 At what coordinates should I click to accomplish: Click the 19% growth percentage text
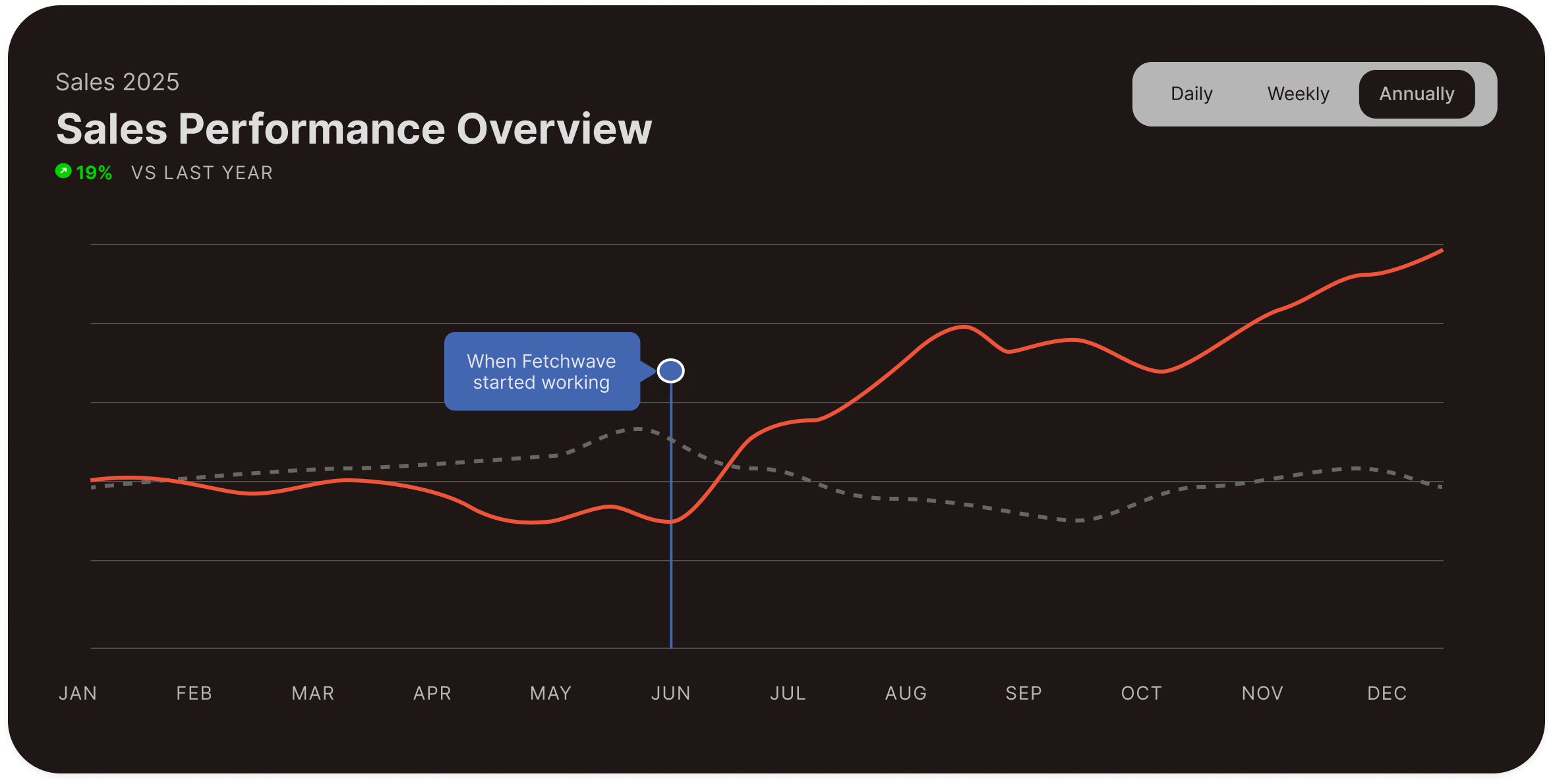[x=94, y=173]
